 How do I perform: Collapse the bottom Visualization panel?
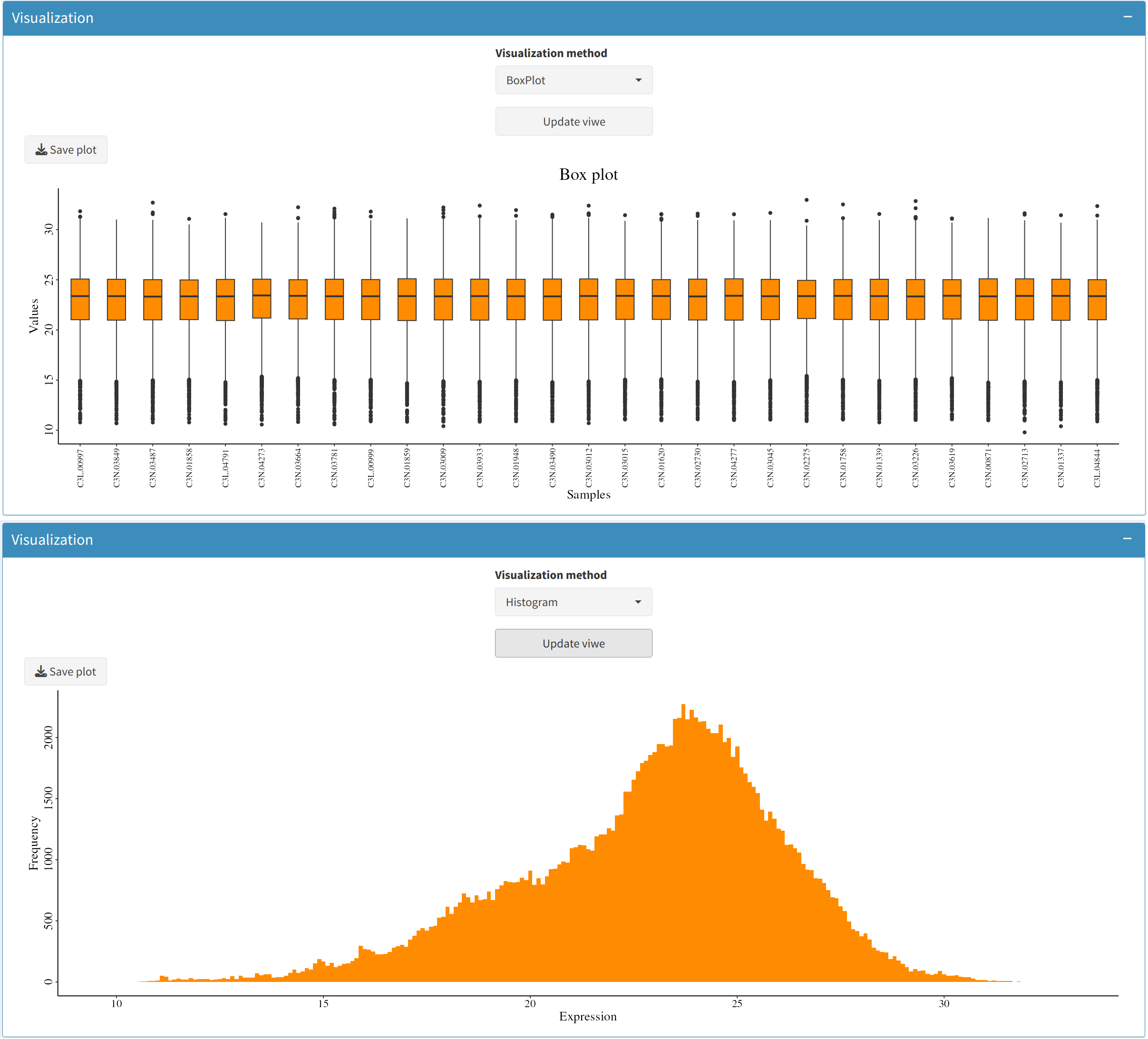(1127, 539)
